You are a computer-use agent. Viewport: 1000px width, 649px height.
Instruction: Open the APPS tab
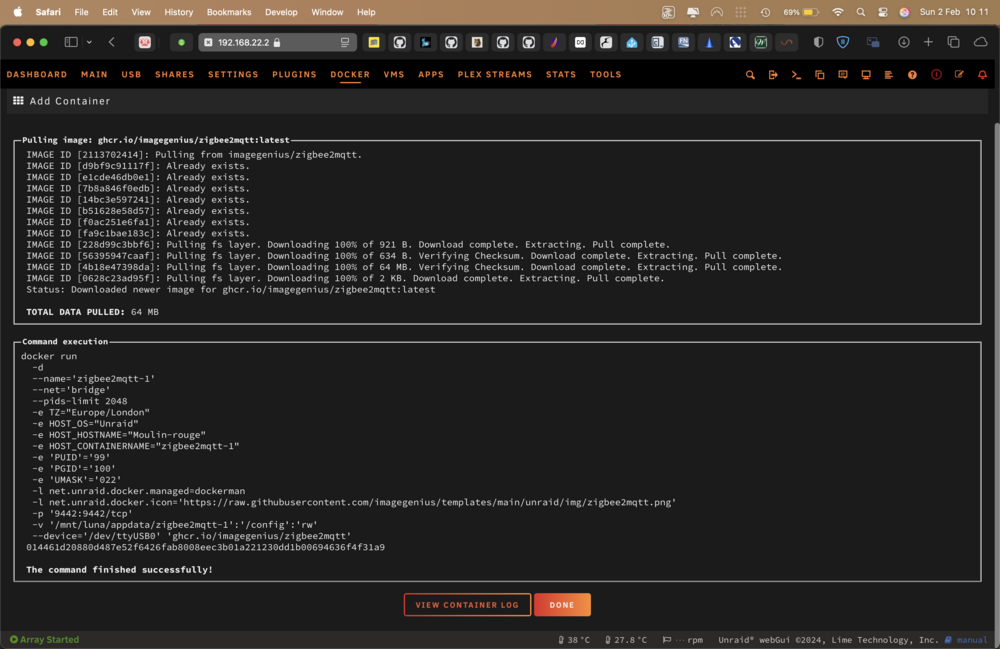pyautogui.click(x=431, y=75)
